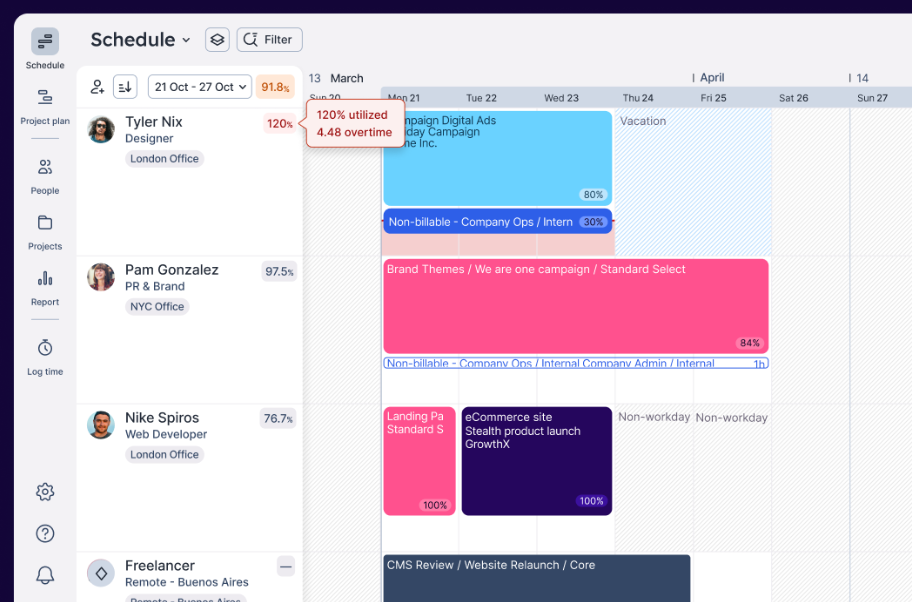Toggle the sort order button
Image resolution: width=912 pixels, height=602 pixels.
pyautogui.click(x=125, y=87)
